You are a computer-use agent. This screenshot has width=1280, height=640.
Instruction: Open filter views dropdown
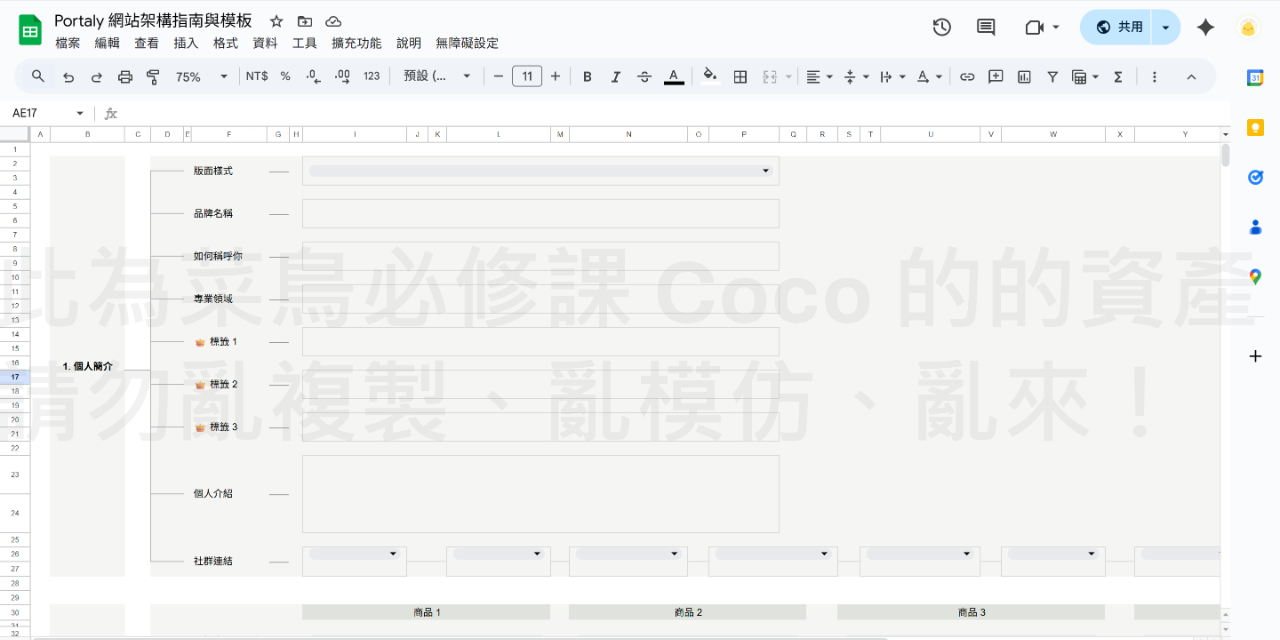(1085, 76)
